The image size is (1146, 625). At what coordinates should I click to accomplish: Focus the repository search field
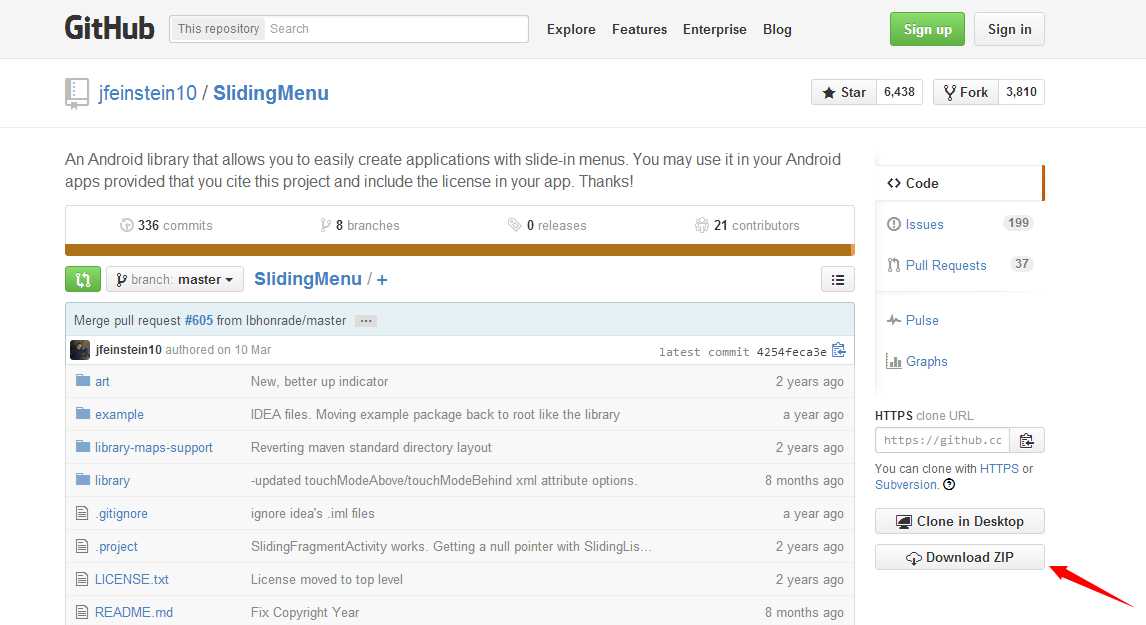pyautogui.click(x=396, y=29)
